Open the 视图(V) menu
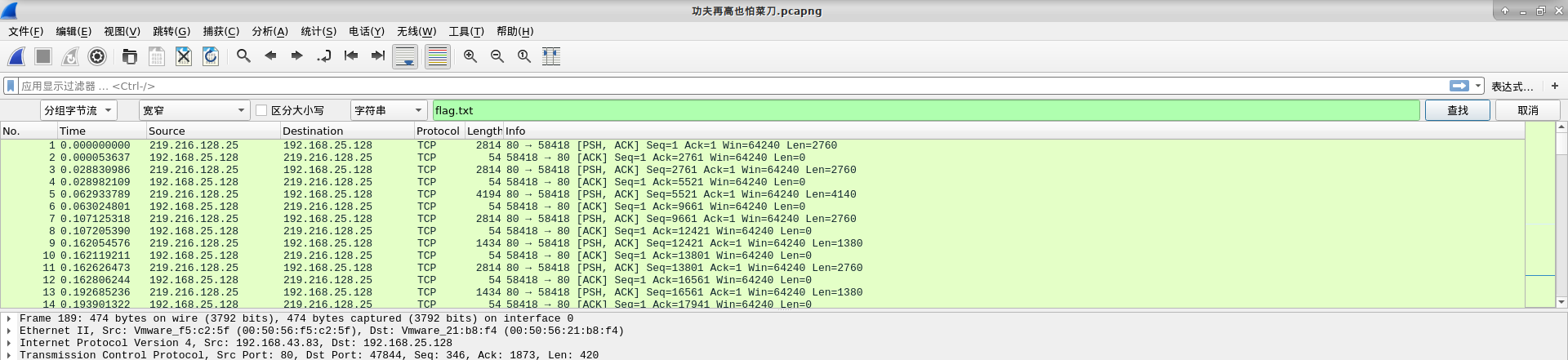This screenshot has width=1568, height=360. click(122, 31)
